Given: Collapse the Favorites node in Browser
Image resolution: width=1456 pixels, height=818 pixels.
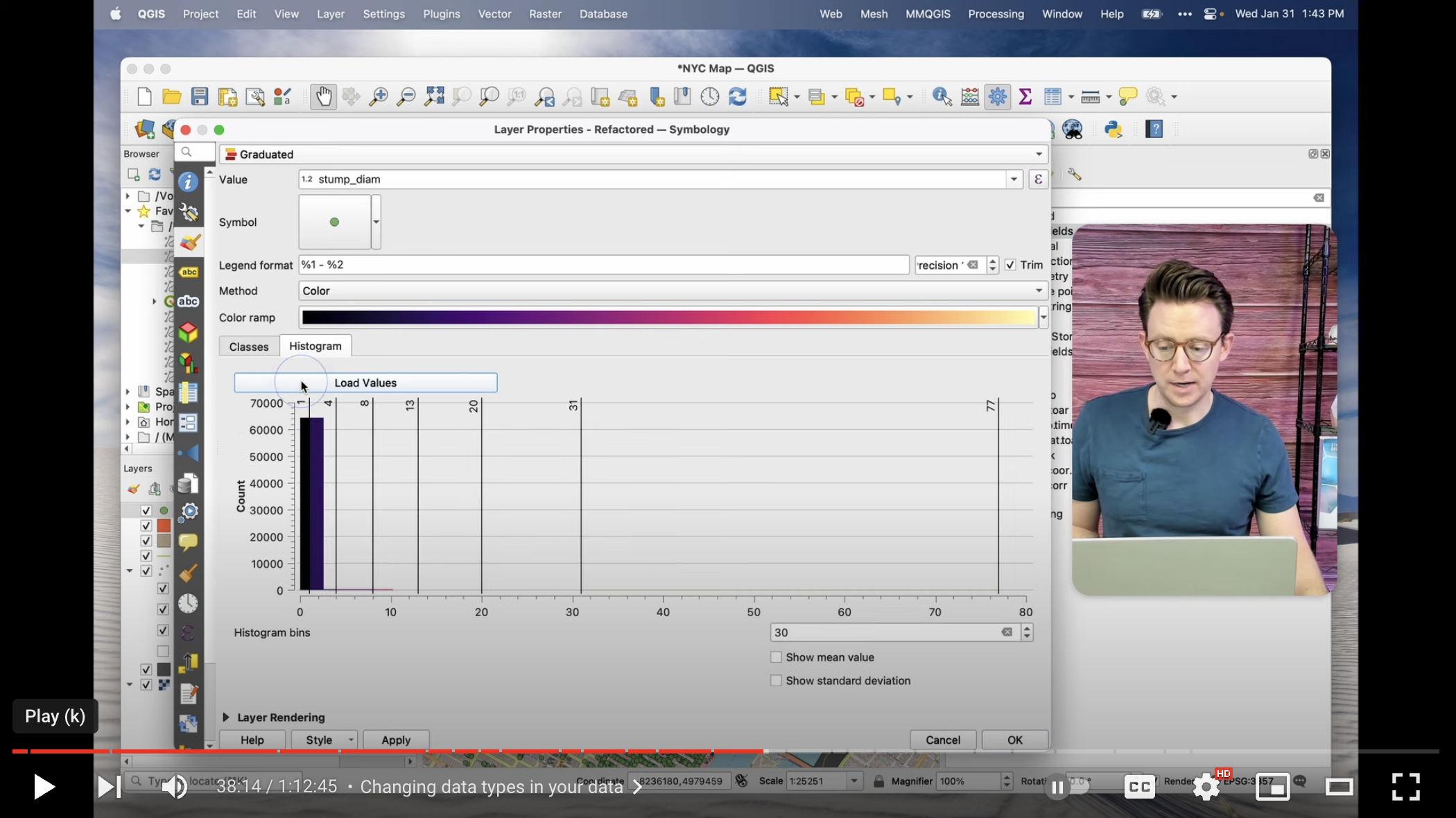Looking at the screenshot, I should [128, 211].
